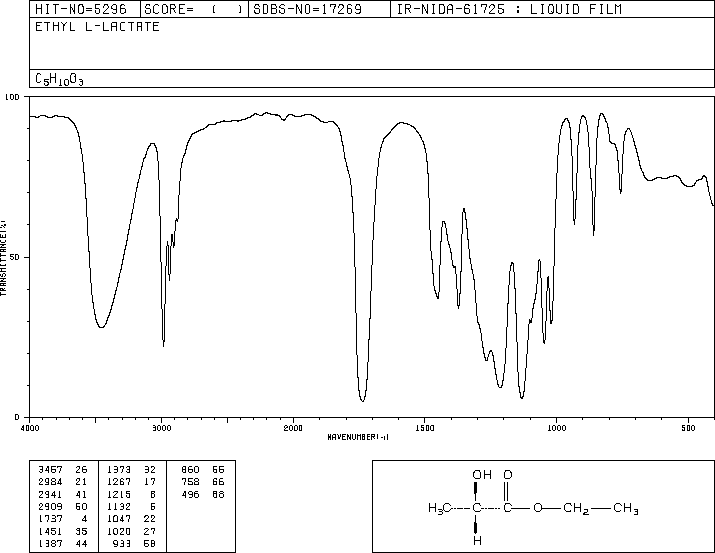Click the WAVENUMBER axis title
The image size is (715, 553).
click(x=358, y=437)
